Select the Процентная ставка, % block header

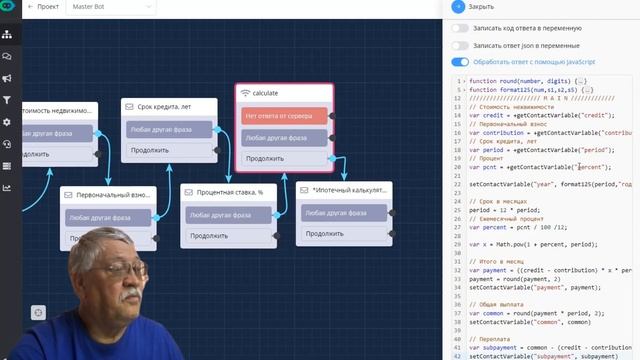[229, 192]
